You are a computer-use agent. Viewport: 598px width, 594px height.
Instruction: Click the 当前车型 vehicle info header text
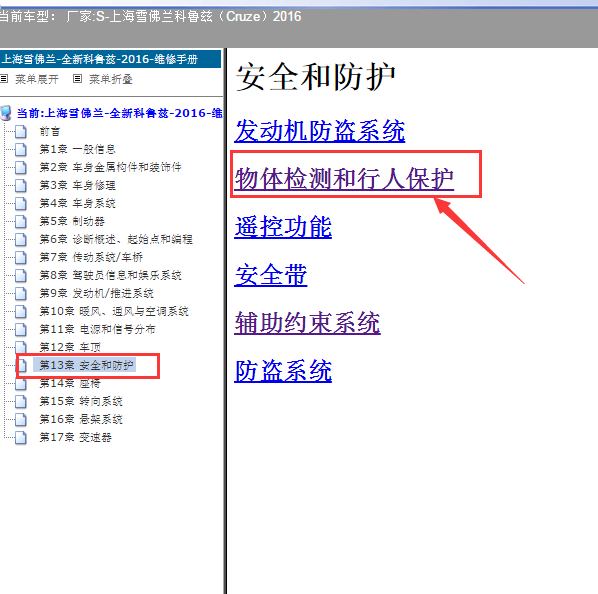point(150,17)
